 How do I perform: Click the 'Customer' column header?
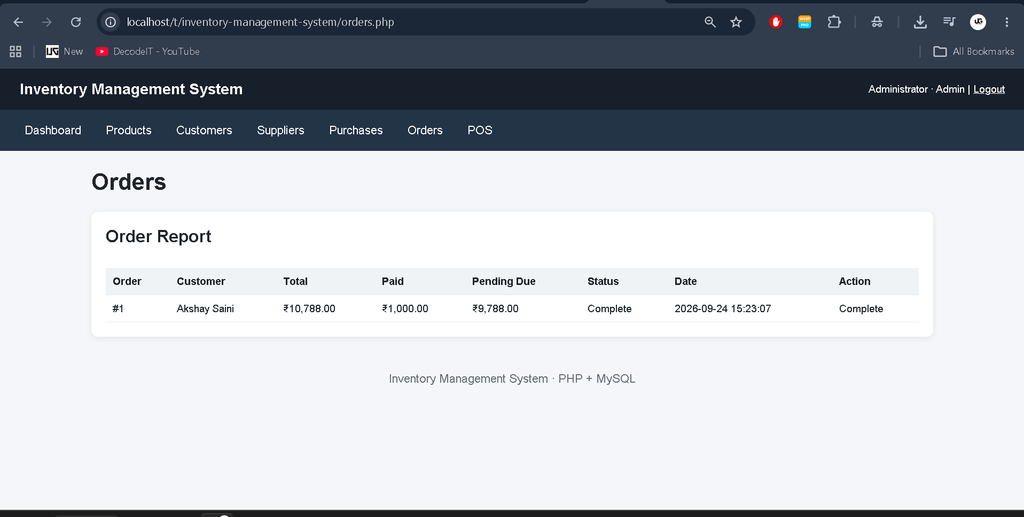coord(200,281)
